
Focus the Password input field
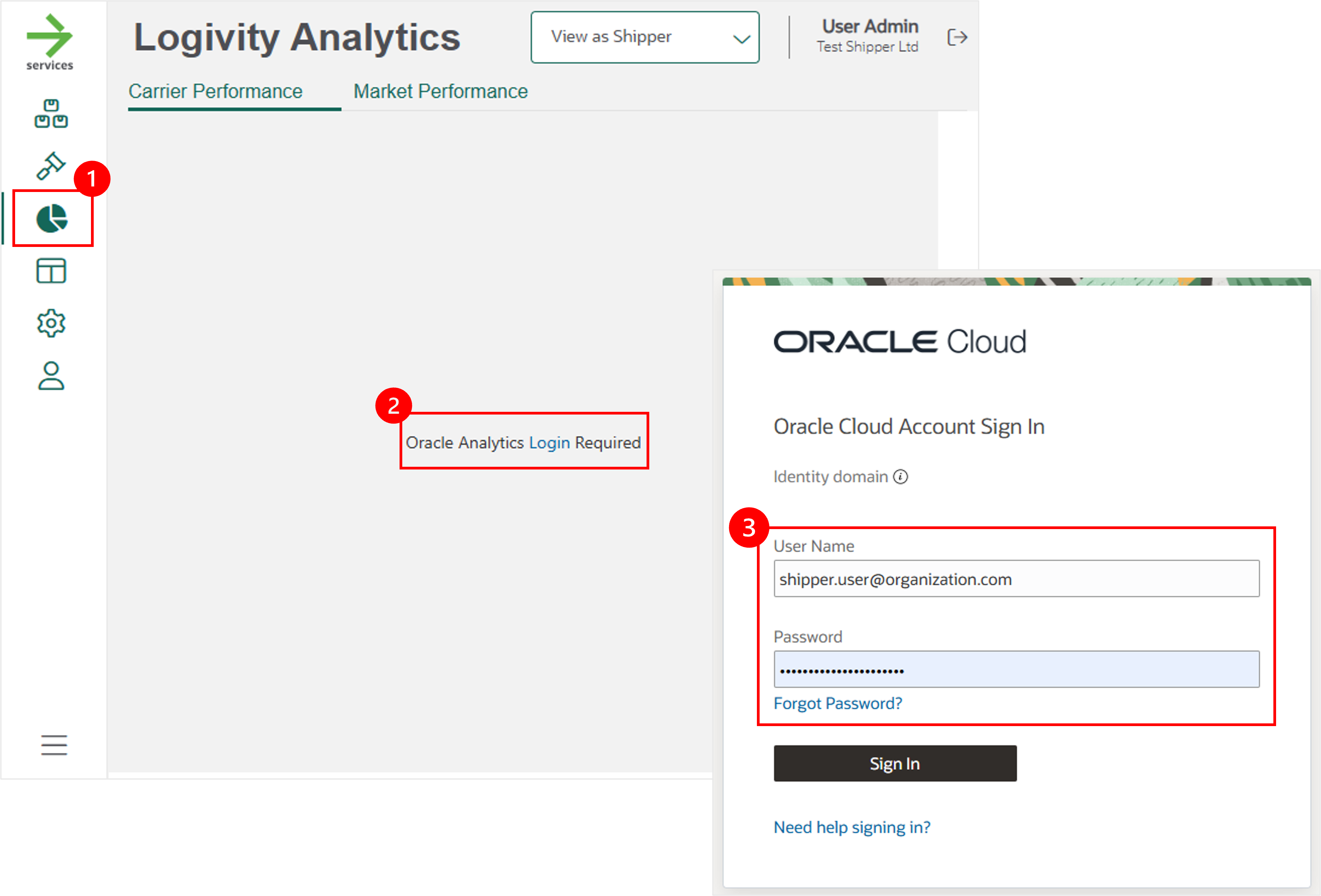pos(1016,669)
